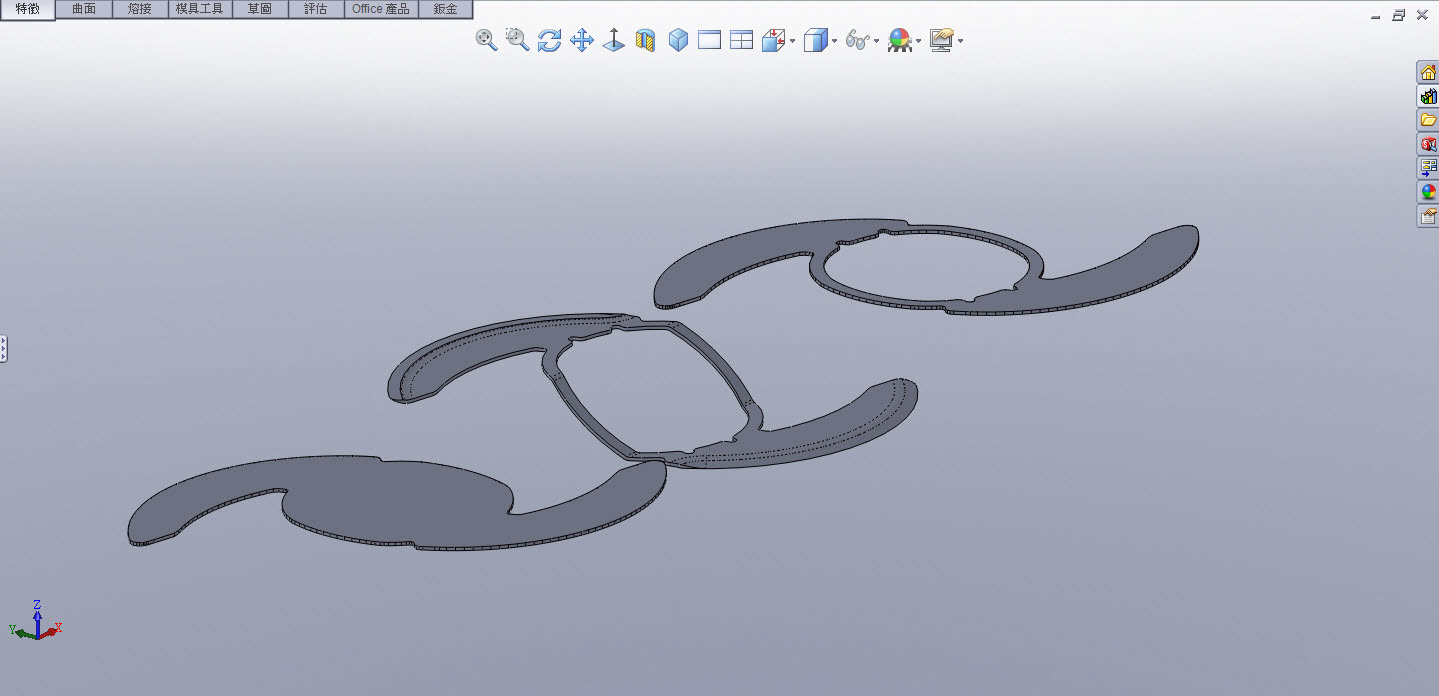This screenshot has width=1439, height=696.
Task: Switch to single viewport layout
Action: 709,40
